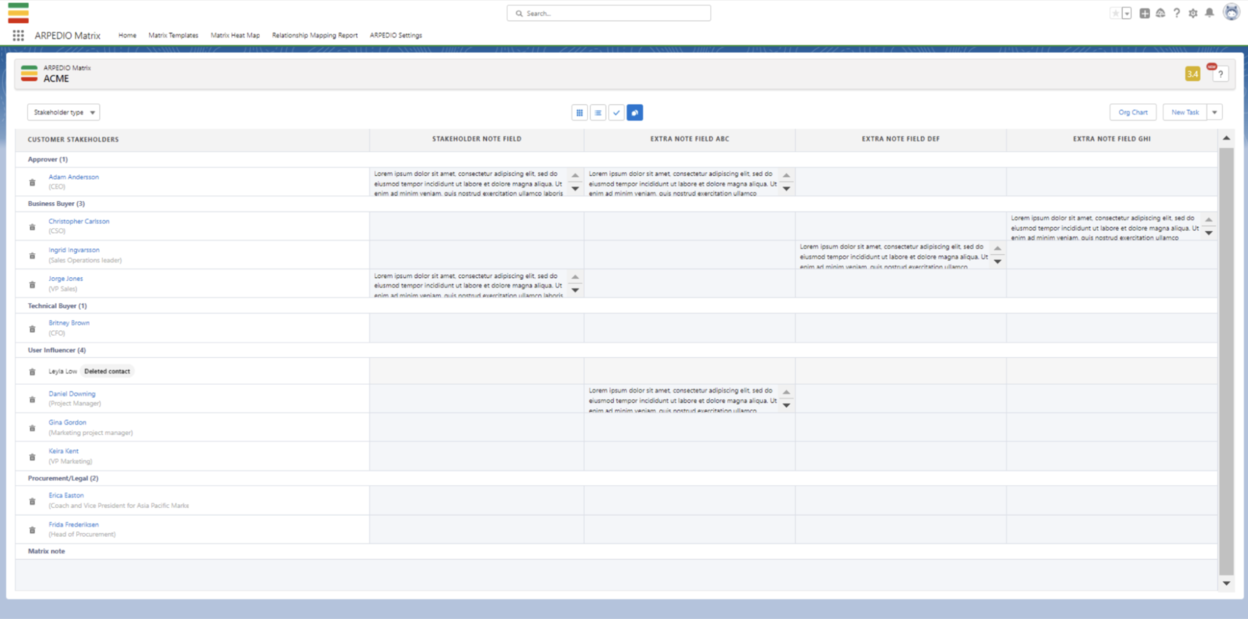
Task: Select the checkmark view icon
Action: coord(616,113)
